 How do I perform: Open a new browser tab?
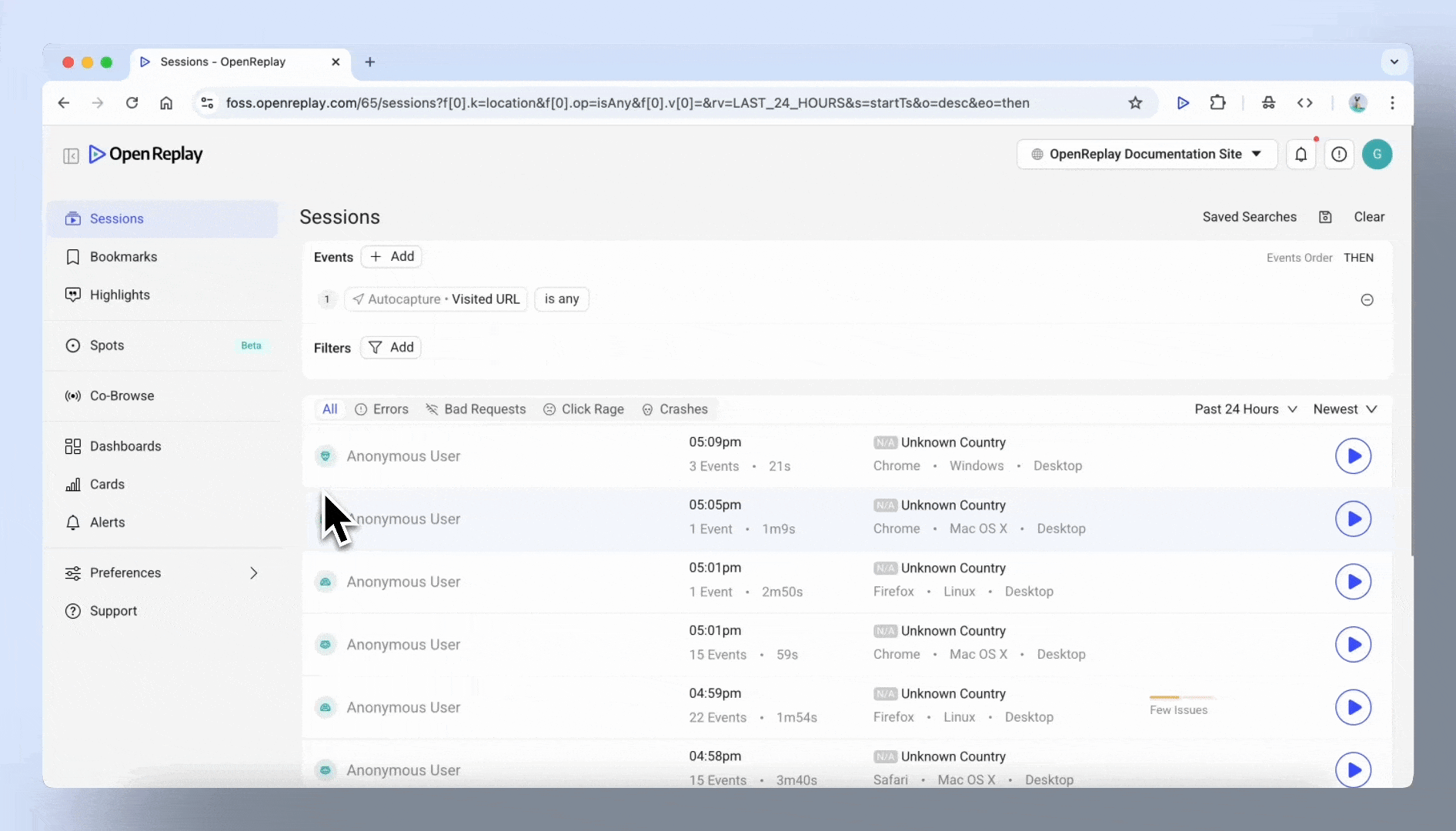[370, 62]
